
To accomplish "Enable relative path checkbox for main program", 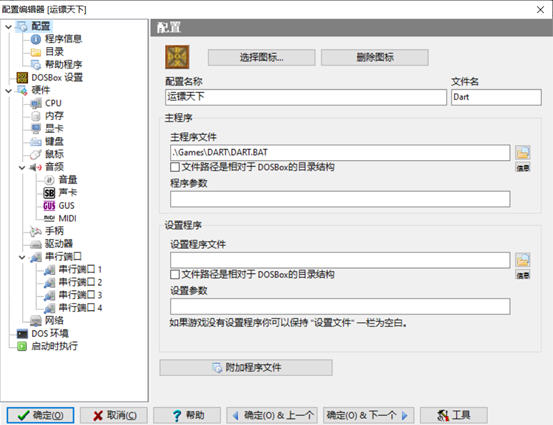I will click(x=175, y=167).
